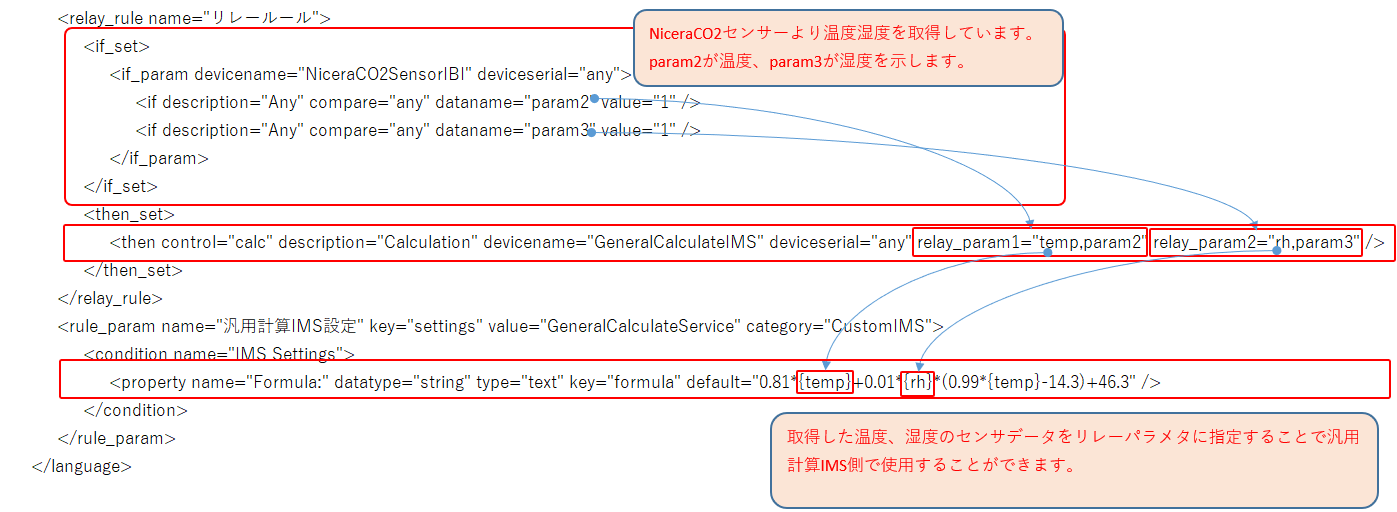
Task: Click key="settings" attribute text
Action: click(x=426, y=325)
